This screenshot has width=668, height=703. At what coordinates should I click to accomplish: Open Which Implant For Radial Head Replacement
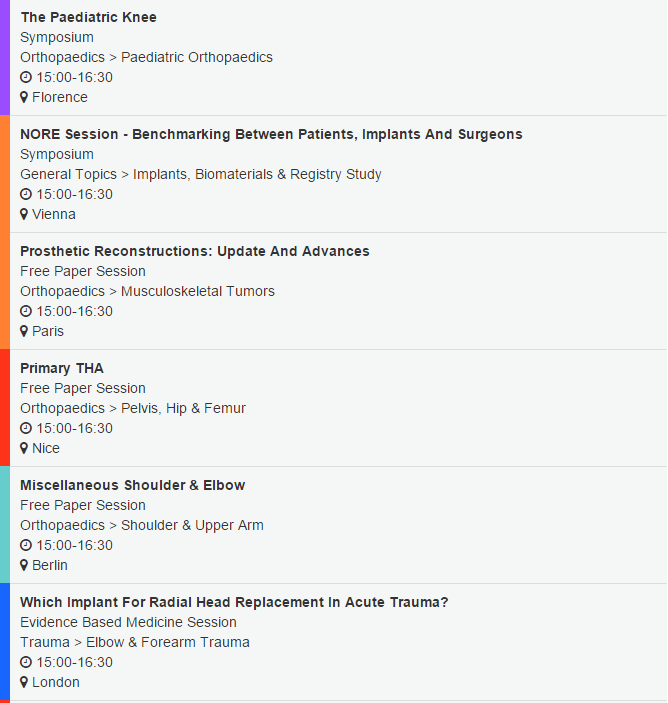(x=234, y=602)
